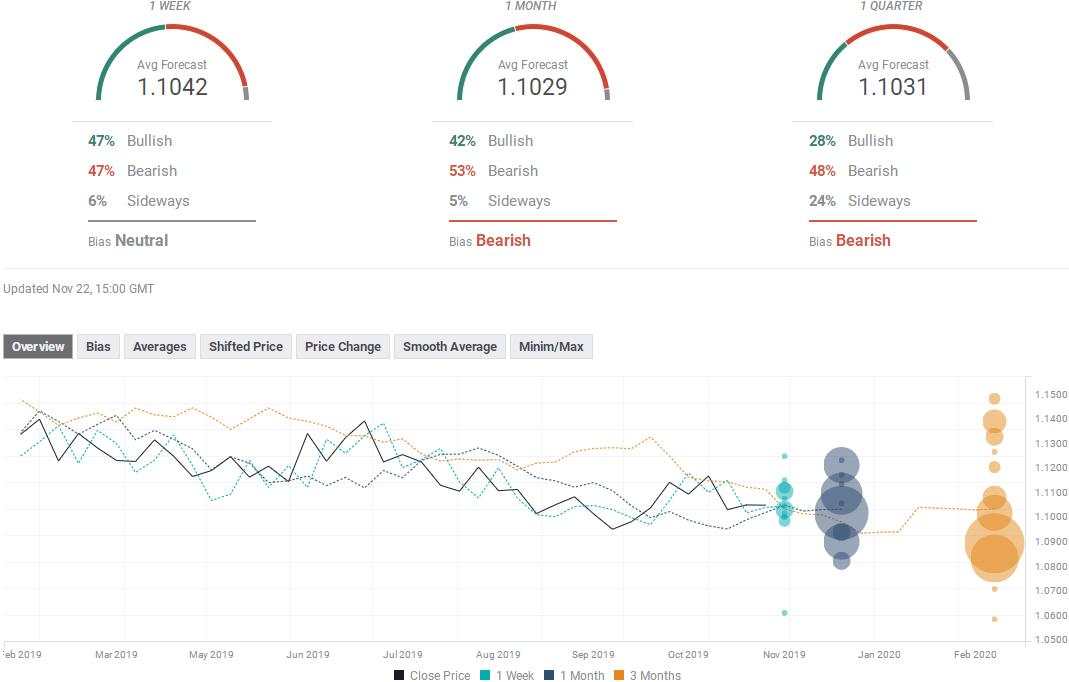The width and height of the screenshot is (1069, 682).
Task: Toggle Close Price legend swatch
Action: pyautogui.click(x=400, y=675)
